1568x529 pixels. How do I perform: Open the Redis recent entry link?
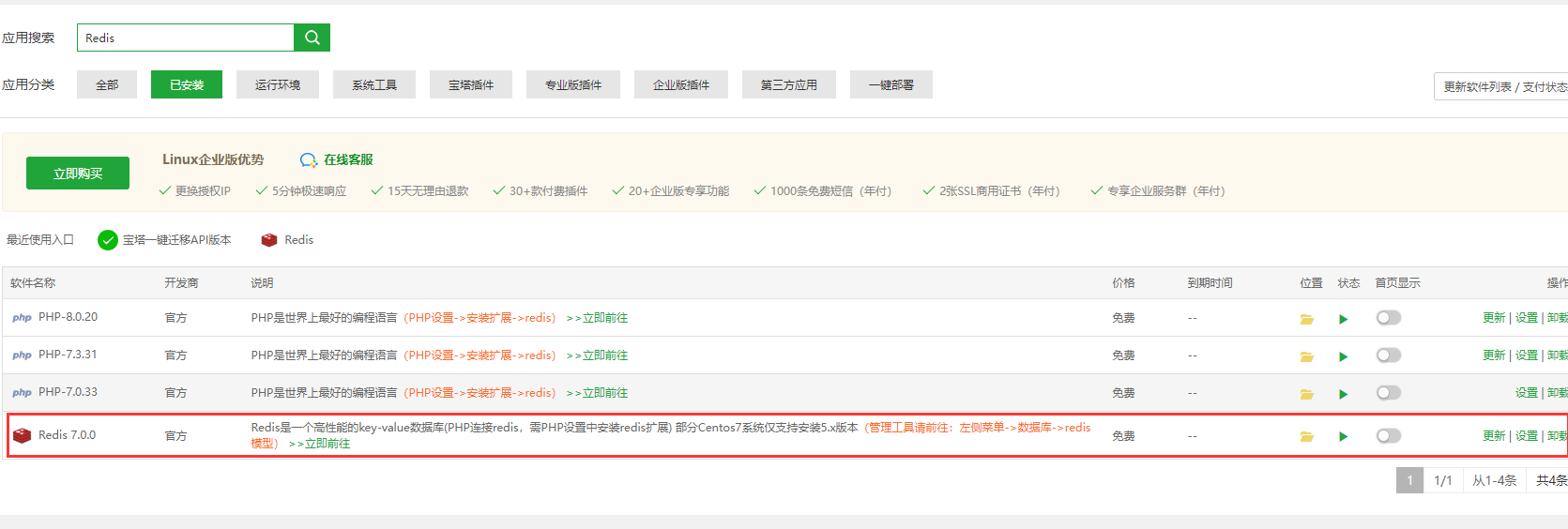tap(298, 240)
